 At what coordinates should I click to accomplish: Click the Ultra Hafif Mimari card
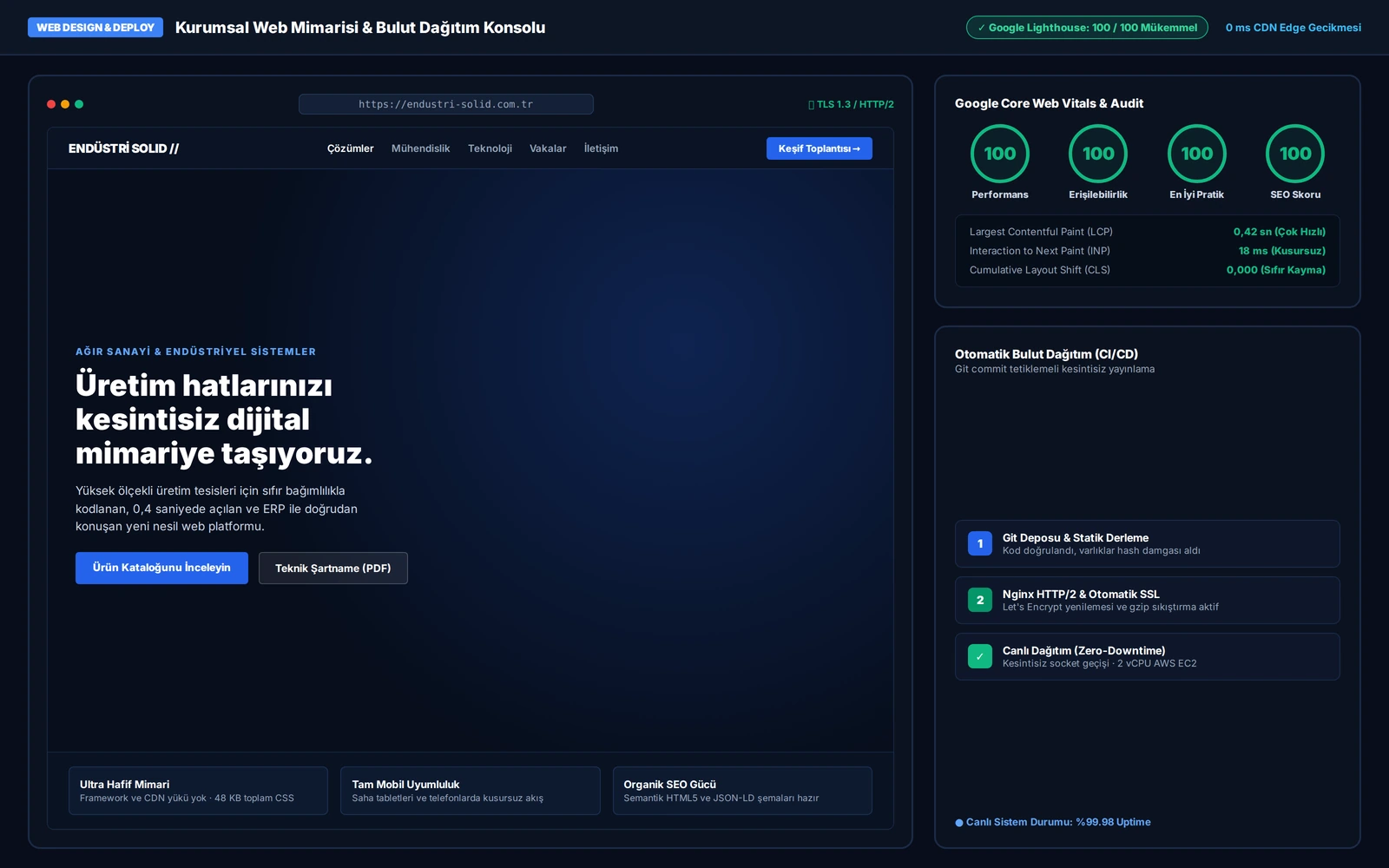[x=199, y=791]
